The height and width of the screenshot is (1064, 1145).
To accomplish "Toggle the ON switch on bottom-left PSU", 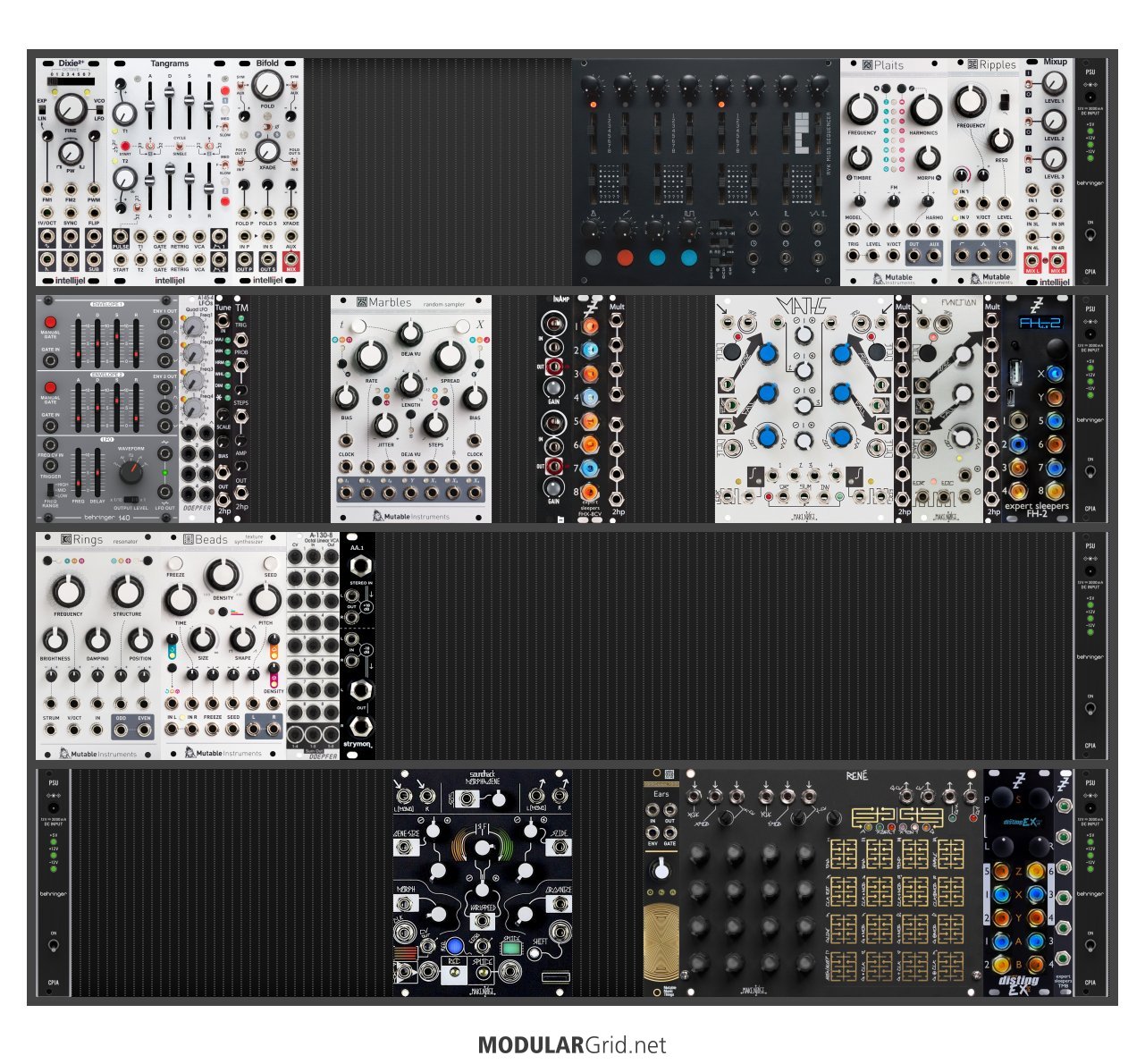I will point(54,947).
